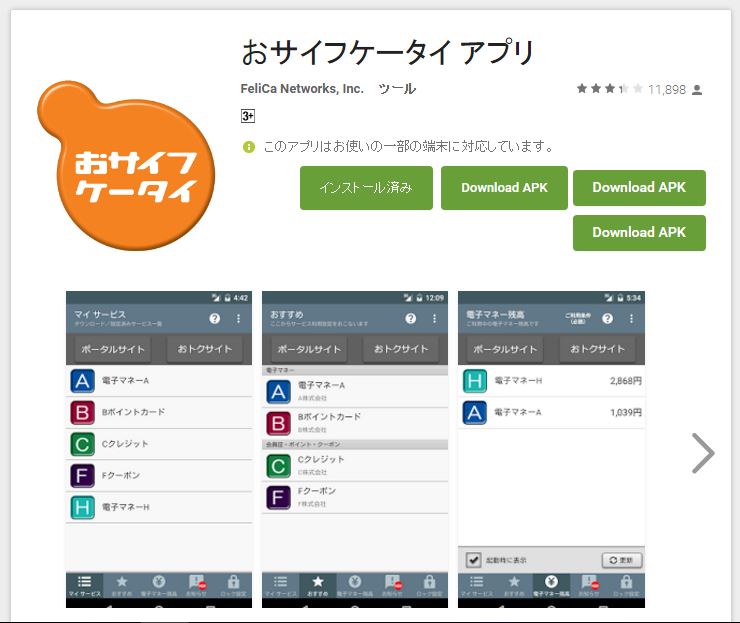Select yen tab icon in second screenshot
This screenshot has height=623, width=740.
(355, 585)
